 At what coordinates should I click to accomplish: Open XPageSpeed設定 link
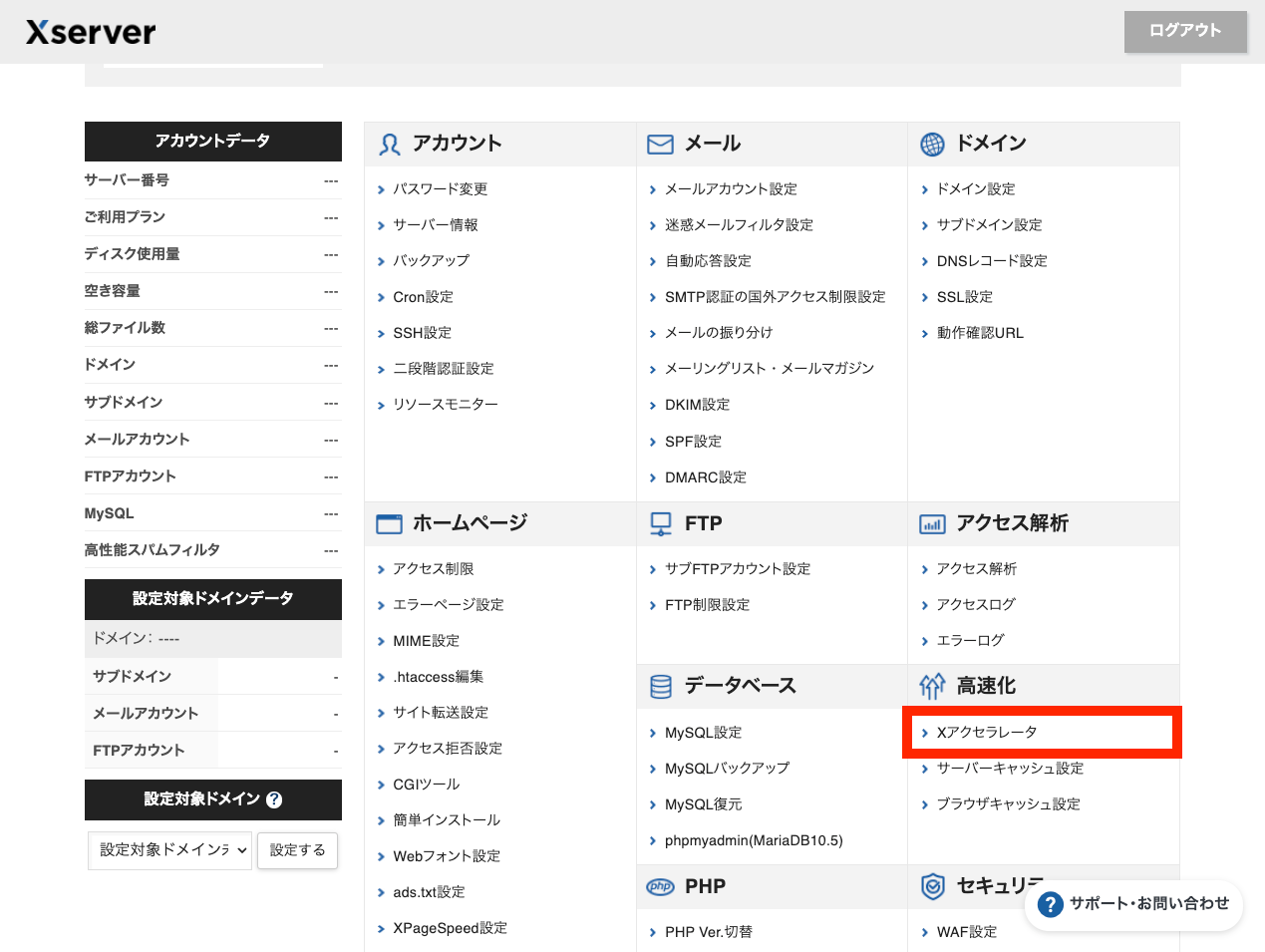[450, 927]
